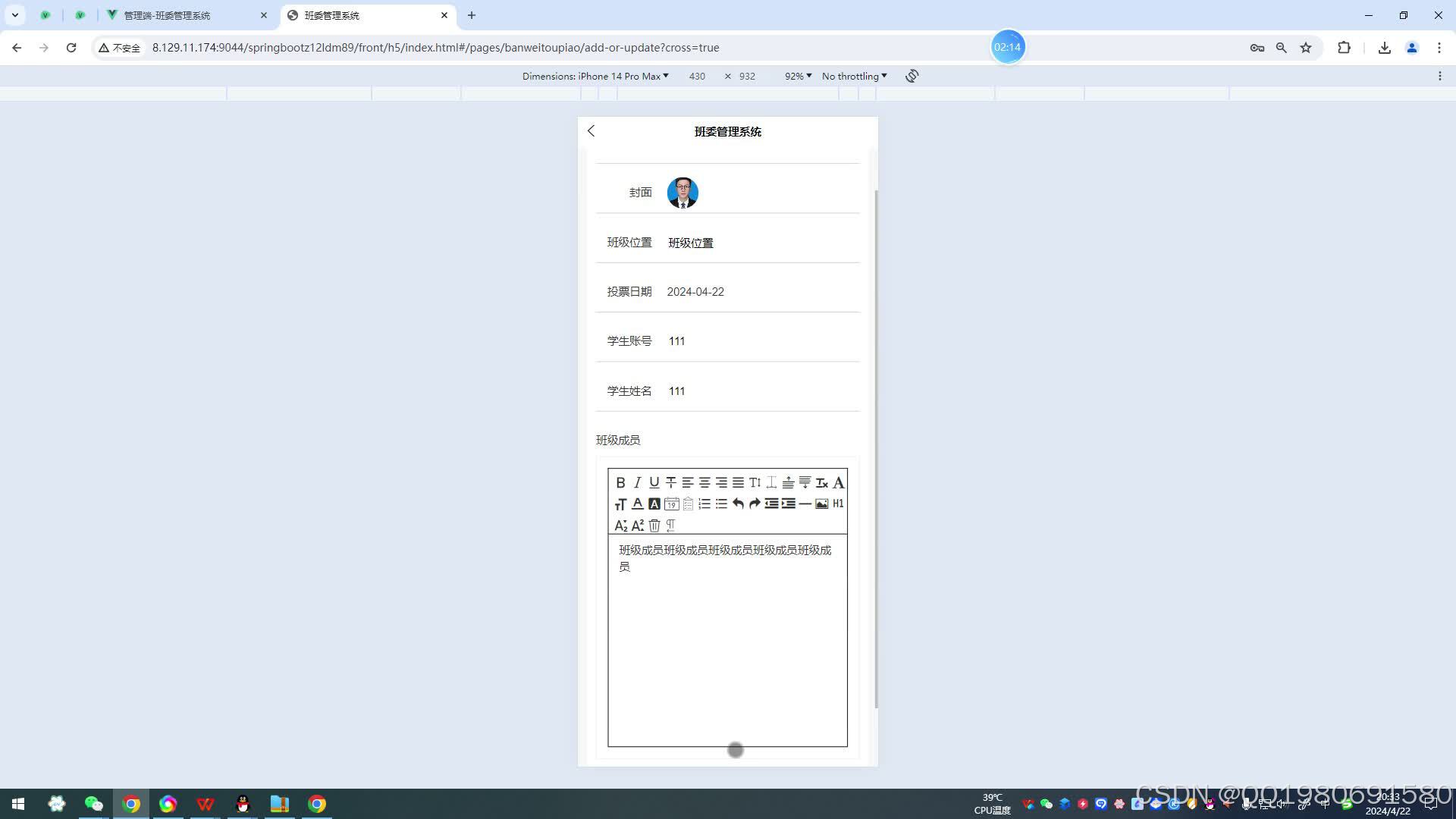Rotate the device orientation in DevTools
This screenshot has height=819, width=1456.
[x=912, y=76]
